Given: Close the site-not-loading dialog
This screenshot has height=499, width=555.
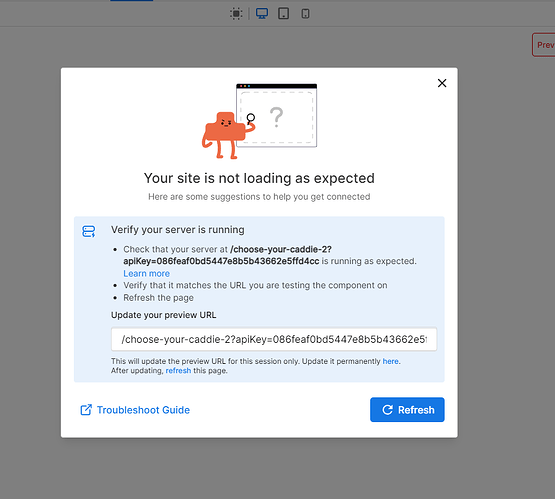Looking at the screenshot, I should [x=442, y=83].
